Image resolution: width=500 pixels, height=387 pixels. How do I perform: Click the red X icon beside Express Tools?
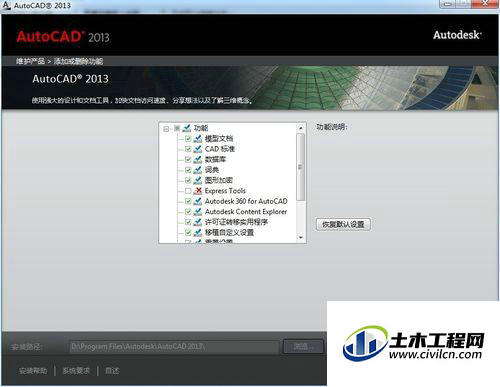[x=198, y=191]
